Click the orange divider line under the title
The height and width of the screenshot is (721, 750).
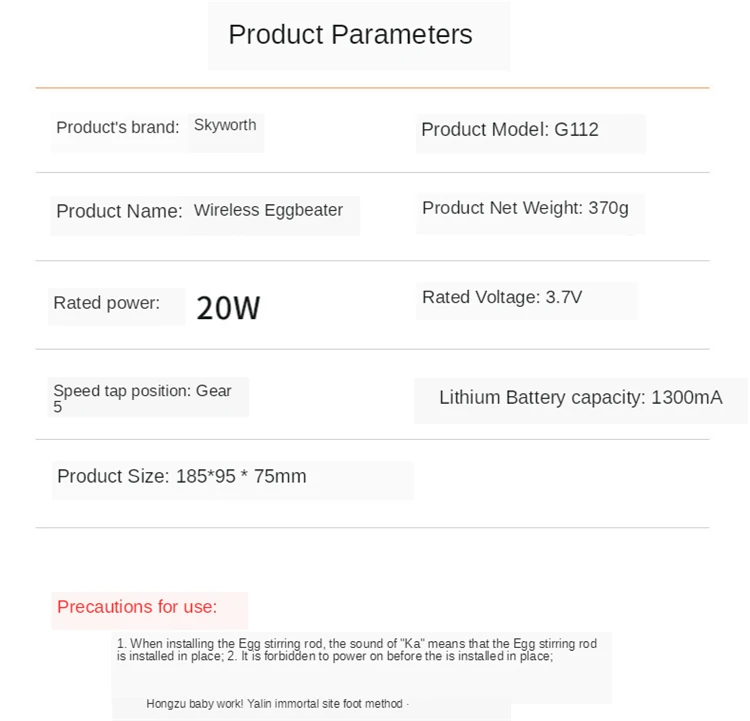[x=372, y=88]
